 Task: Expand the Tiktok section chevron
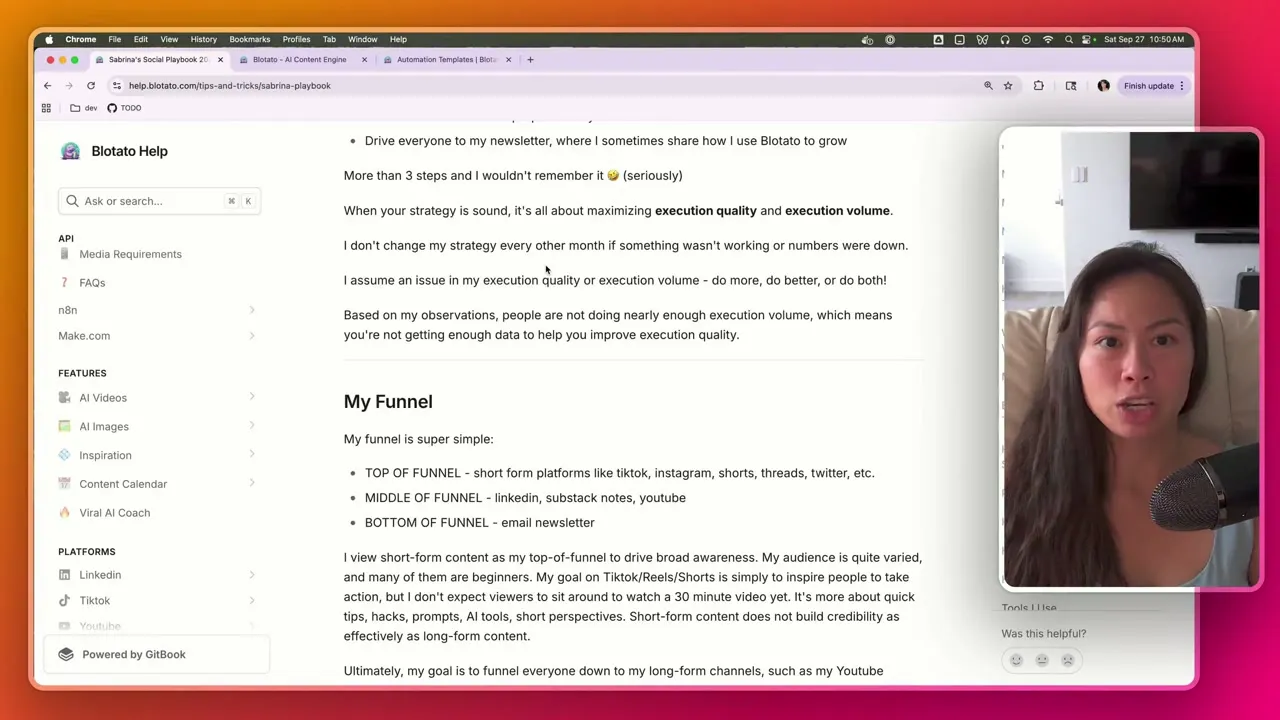click(252, 601)
